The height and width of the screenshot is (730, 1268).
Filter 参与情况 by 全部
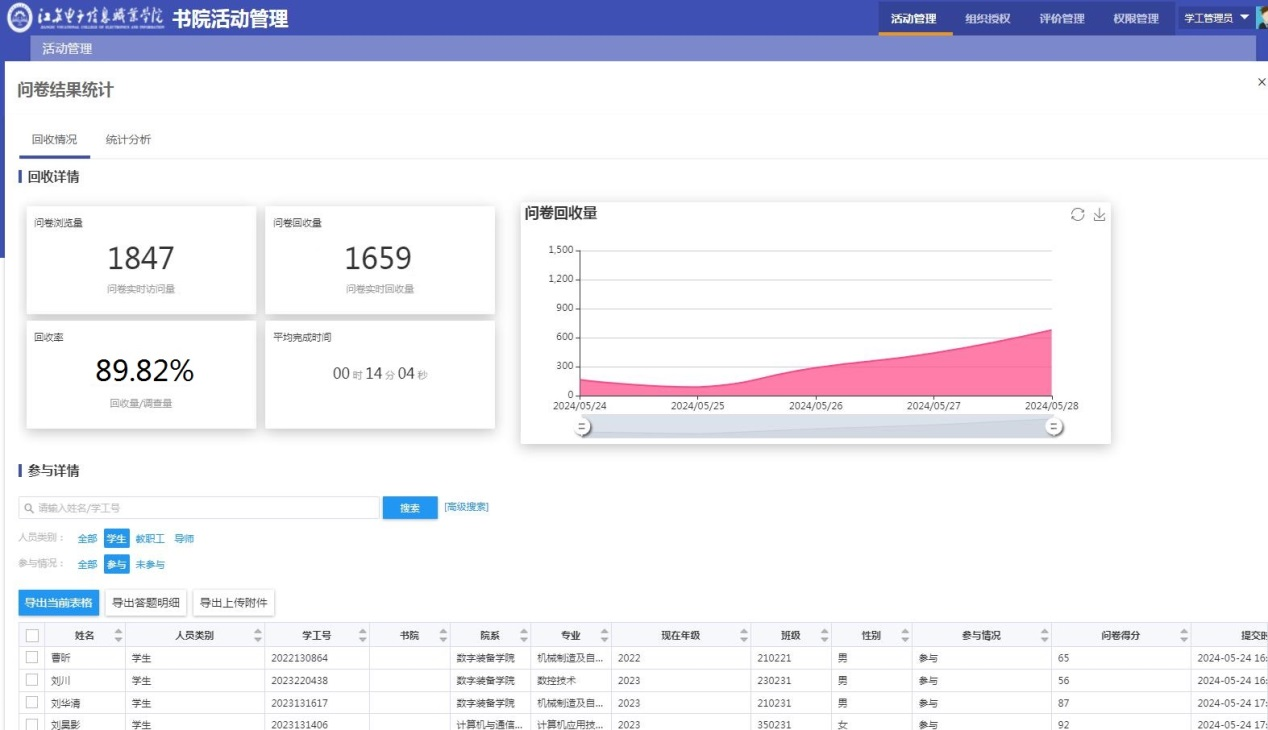[x=88, y=565]
